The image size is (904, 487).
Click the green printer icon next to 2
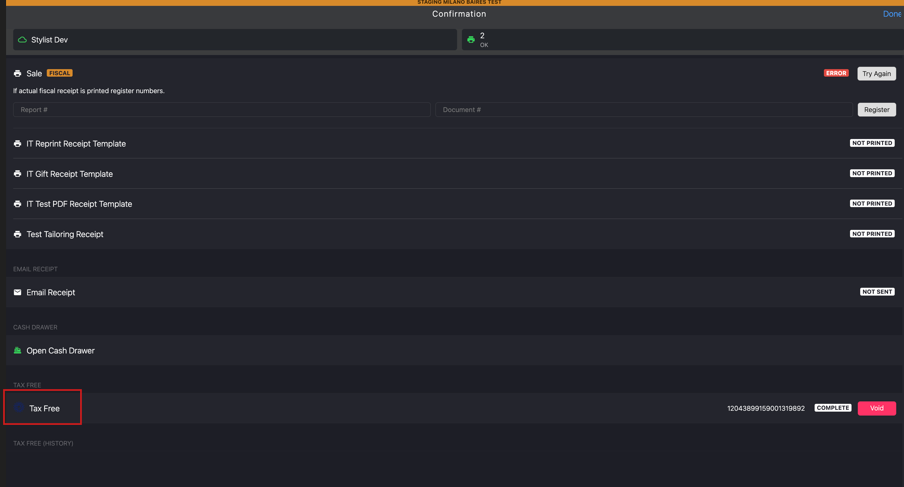coord(471,40)
